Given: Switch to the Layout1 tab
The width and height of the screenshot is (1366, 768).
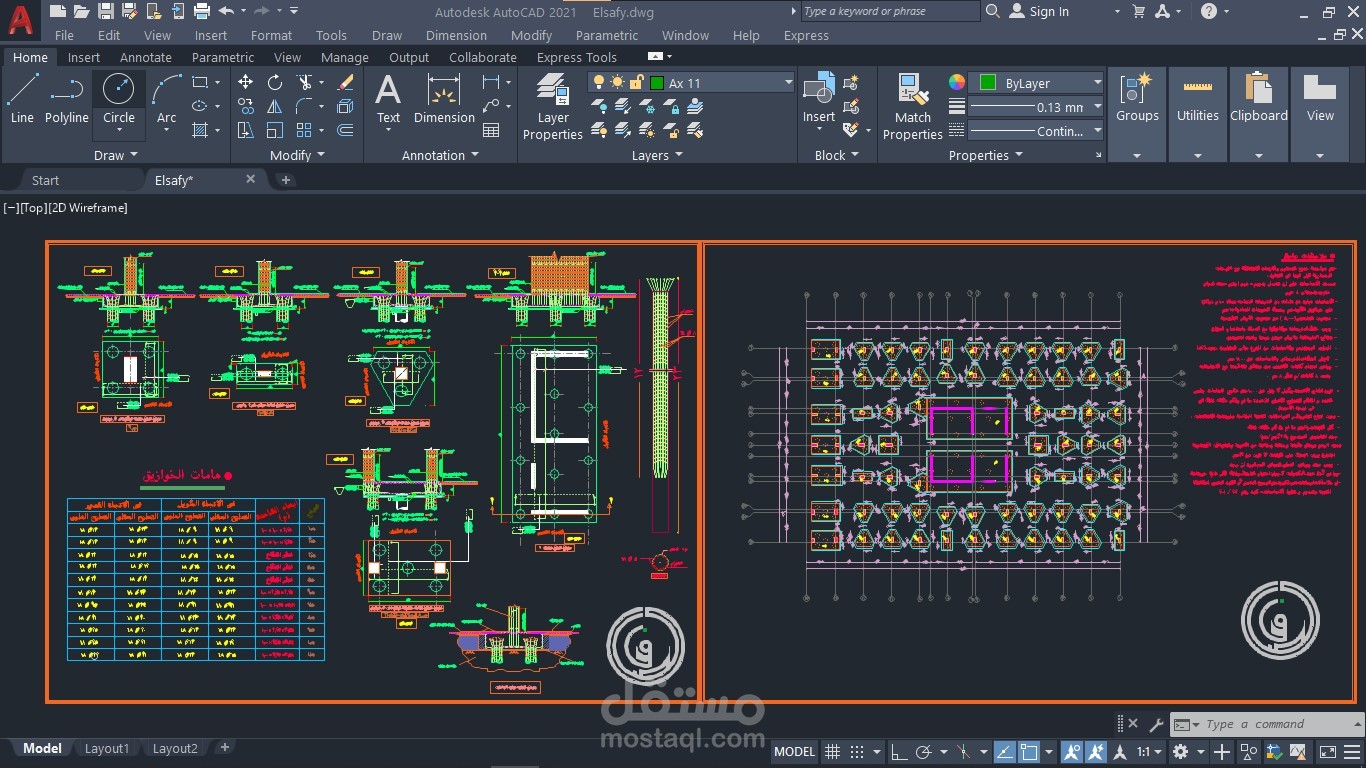Looking at the screenshot, I should click(107, 748).
